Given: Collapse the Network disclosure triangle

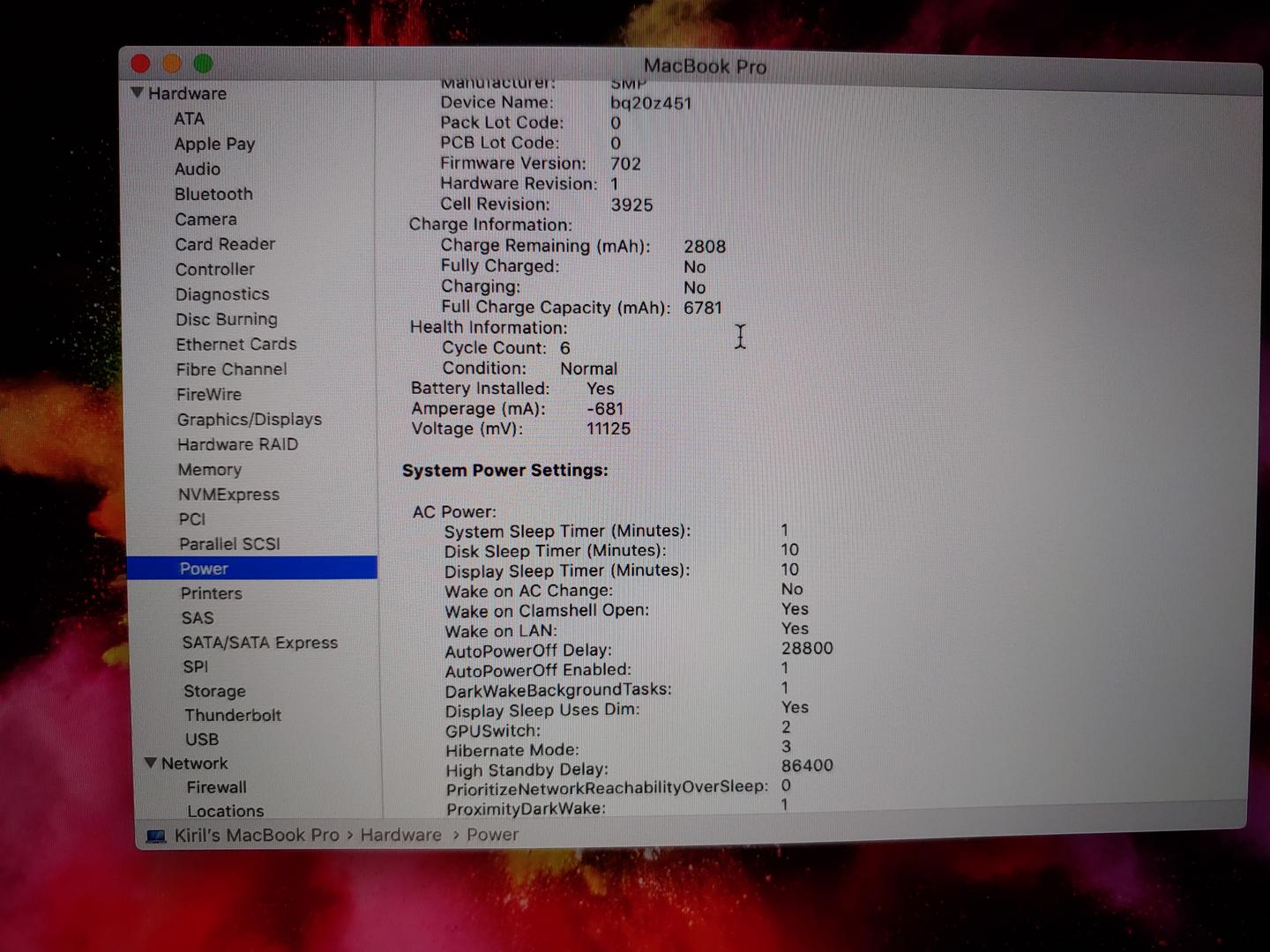Looking at the screenshot, I should [151, 762].
